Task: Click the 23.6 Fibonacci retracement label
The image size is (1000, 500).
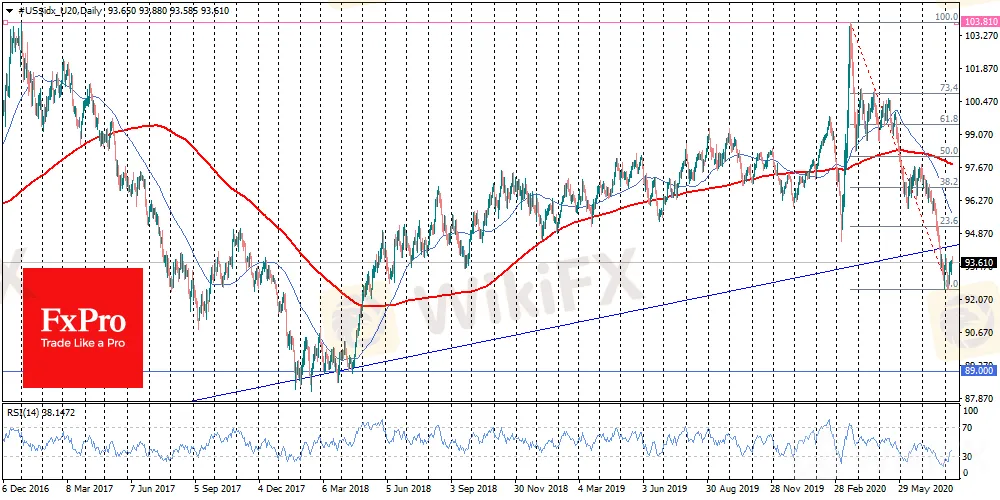Action: [949, 221]
